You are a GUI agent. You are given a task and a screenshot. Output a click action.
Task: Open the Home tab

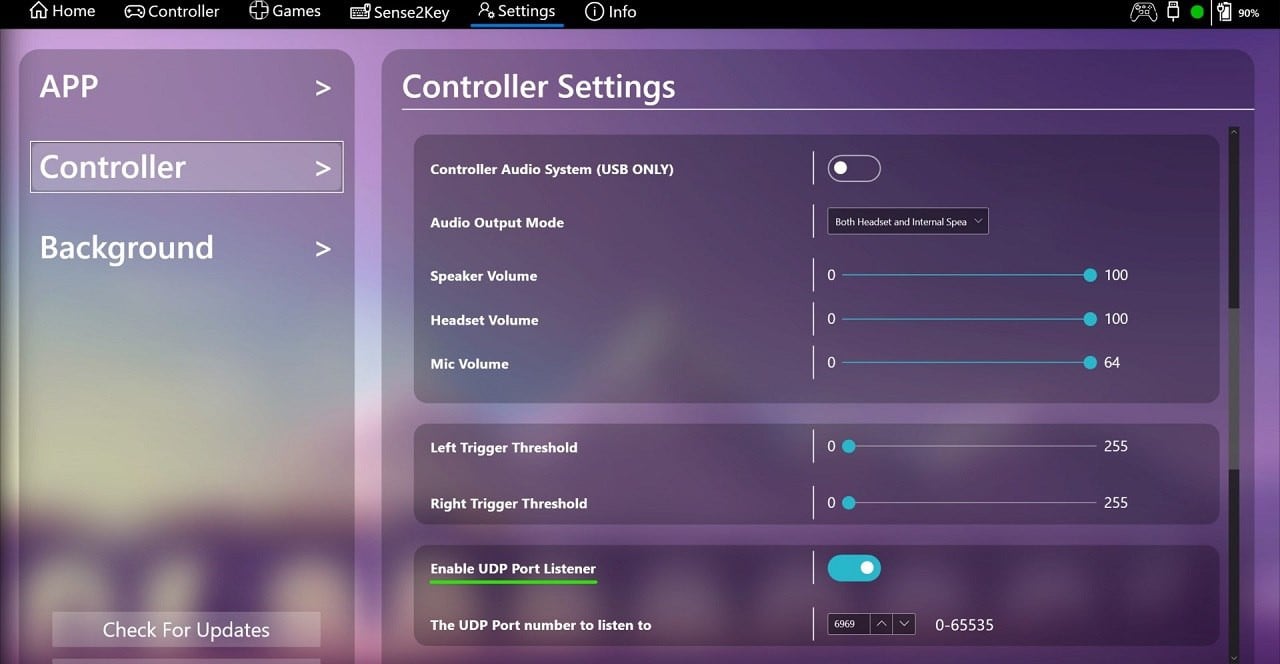(62, 12)
